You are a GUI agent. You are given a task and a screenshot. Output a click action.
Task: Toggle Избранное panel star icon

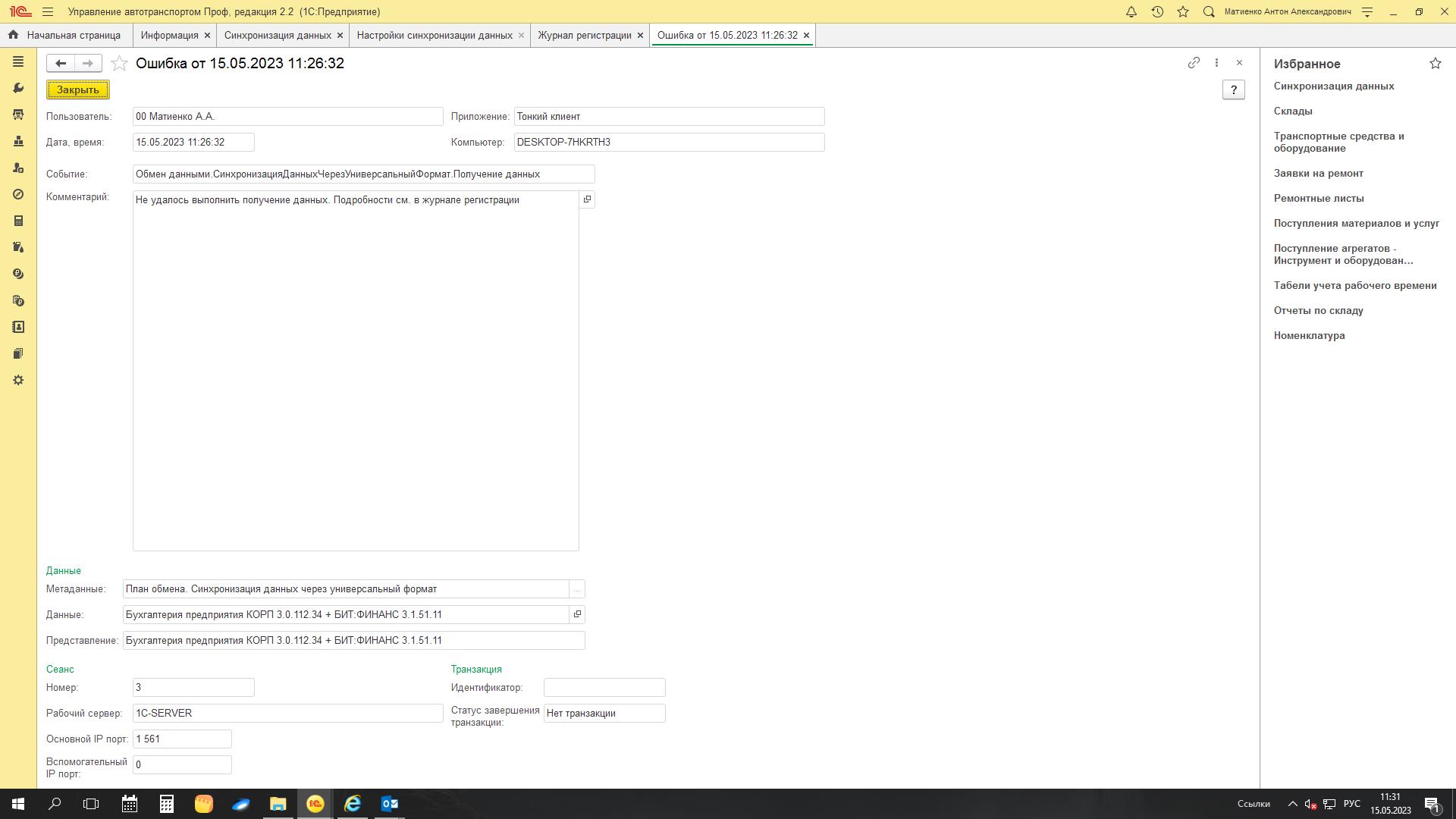point(1435,64)
